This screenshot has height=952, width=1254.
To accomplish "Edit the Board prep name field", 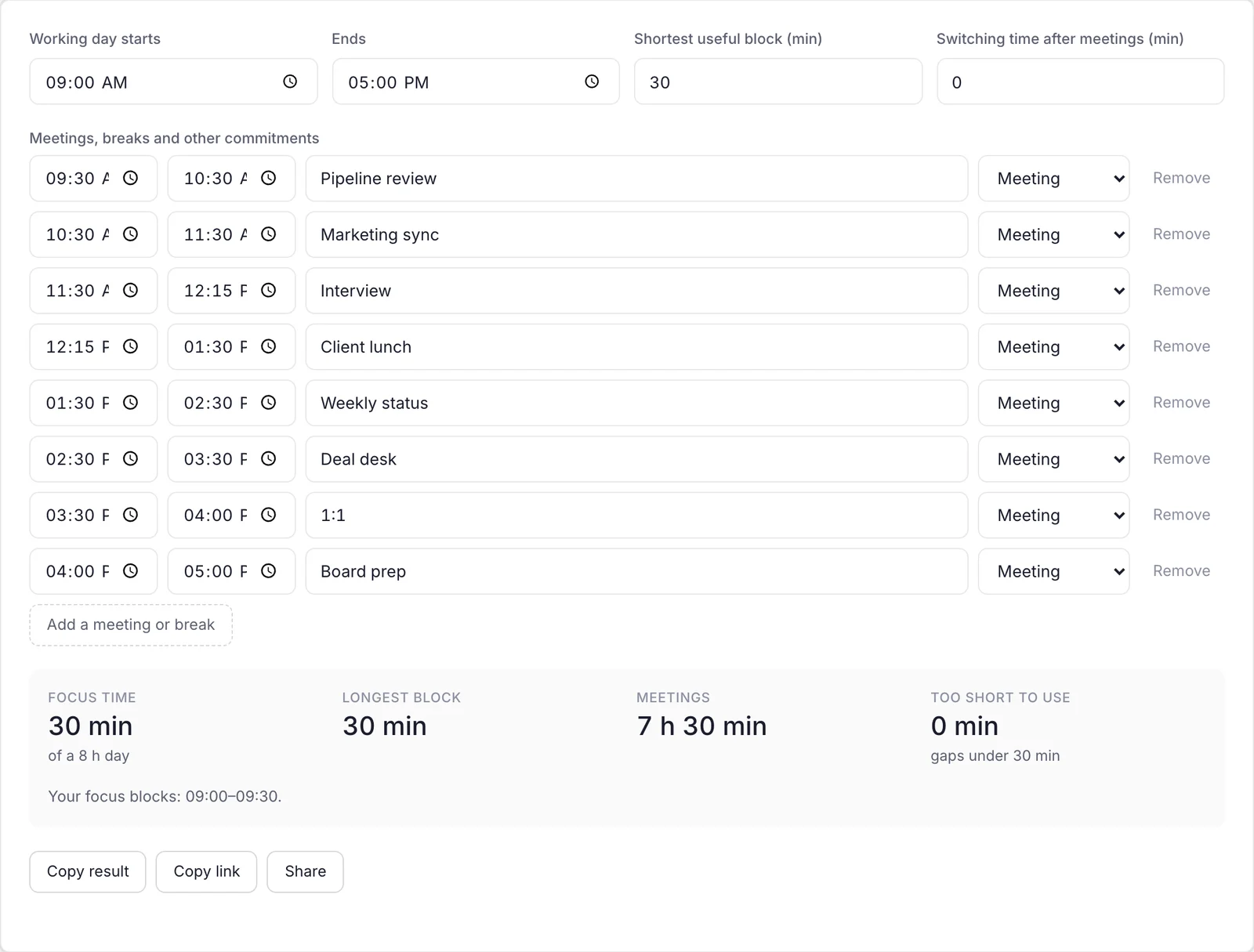I will (x=636, y=571).
